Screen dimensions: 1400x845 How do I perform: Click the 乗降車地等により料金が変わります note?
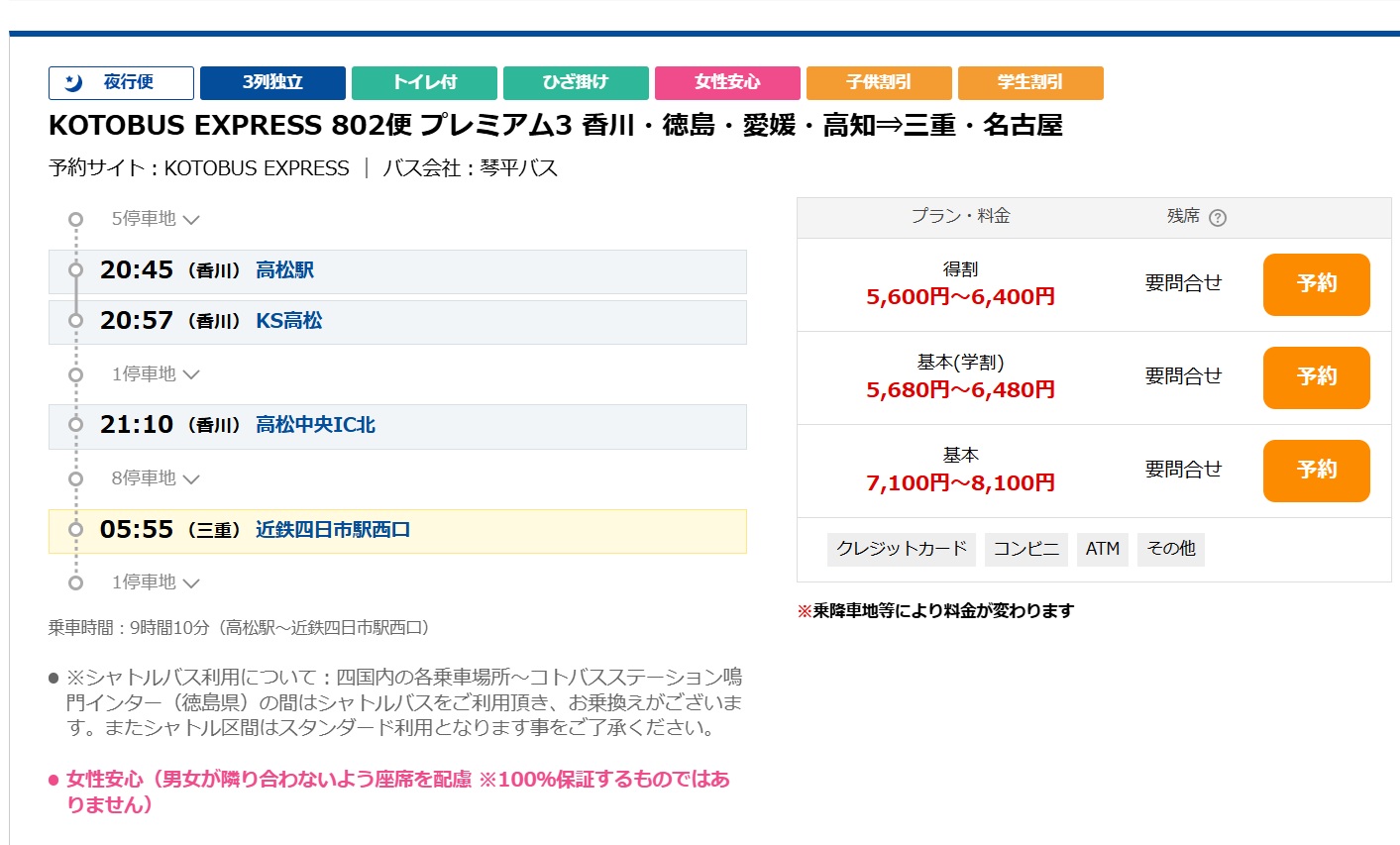[x=935, y=611]
